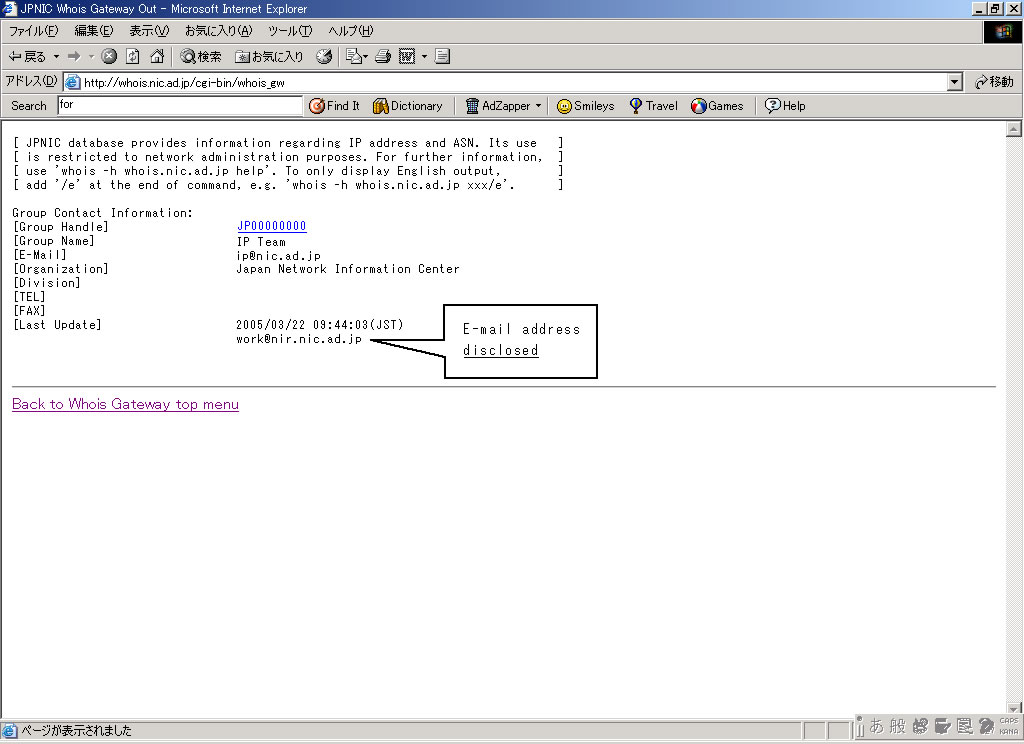The height and width of the screenshot is (744, 1024).
Task: Click the IME dictionary properties icon
Action: (965, 726)
